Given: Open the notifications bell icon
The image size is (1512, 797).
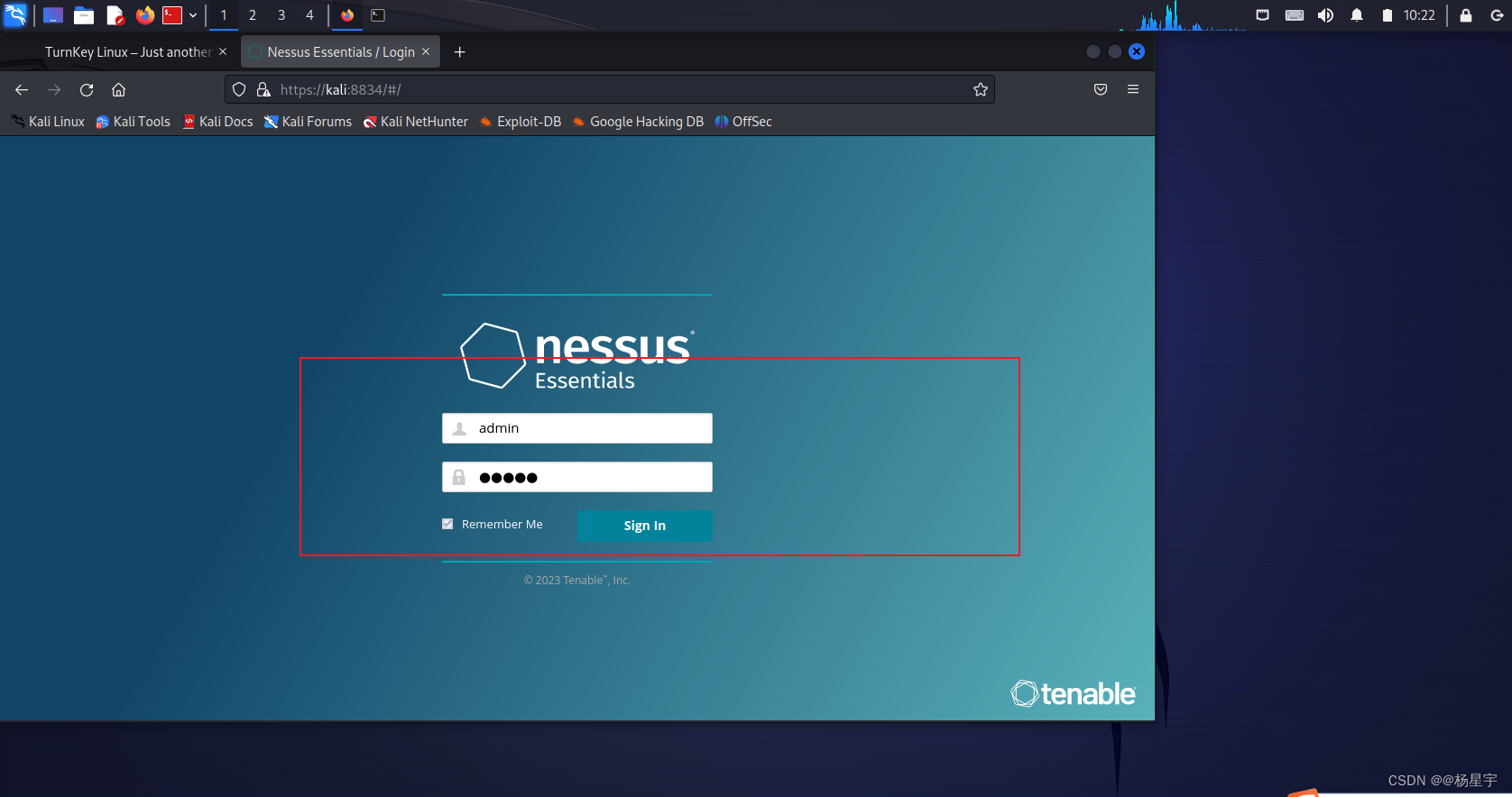Looking at the screenshot, I should (x=1357, y=15).
